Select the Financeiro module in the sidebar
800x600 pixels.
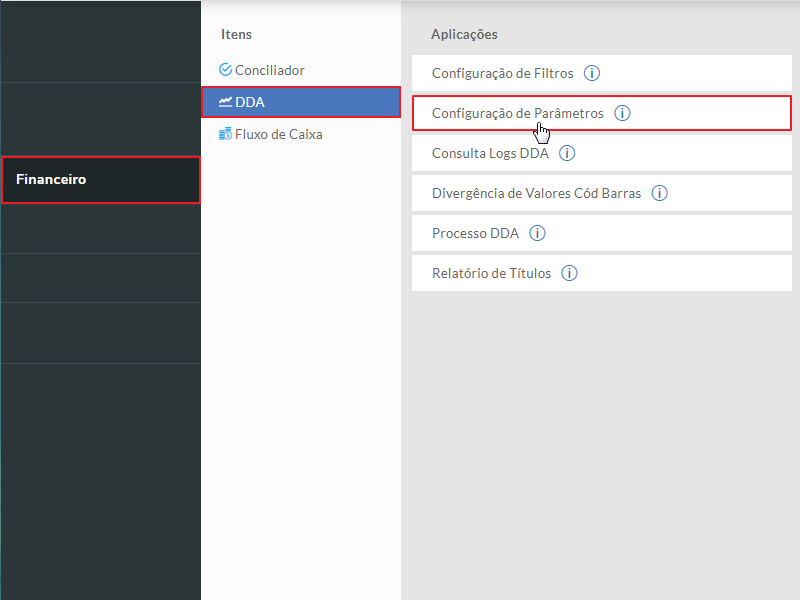tap(51, 180)
